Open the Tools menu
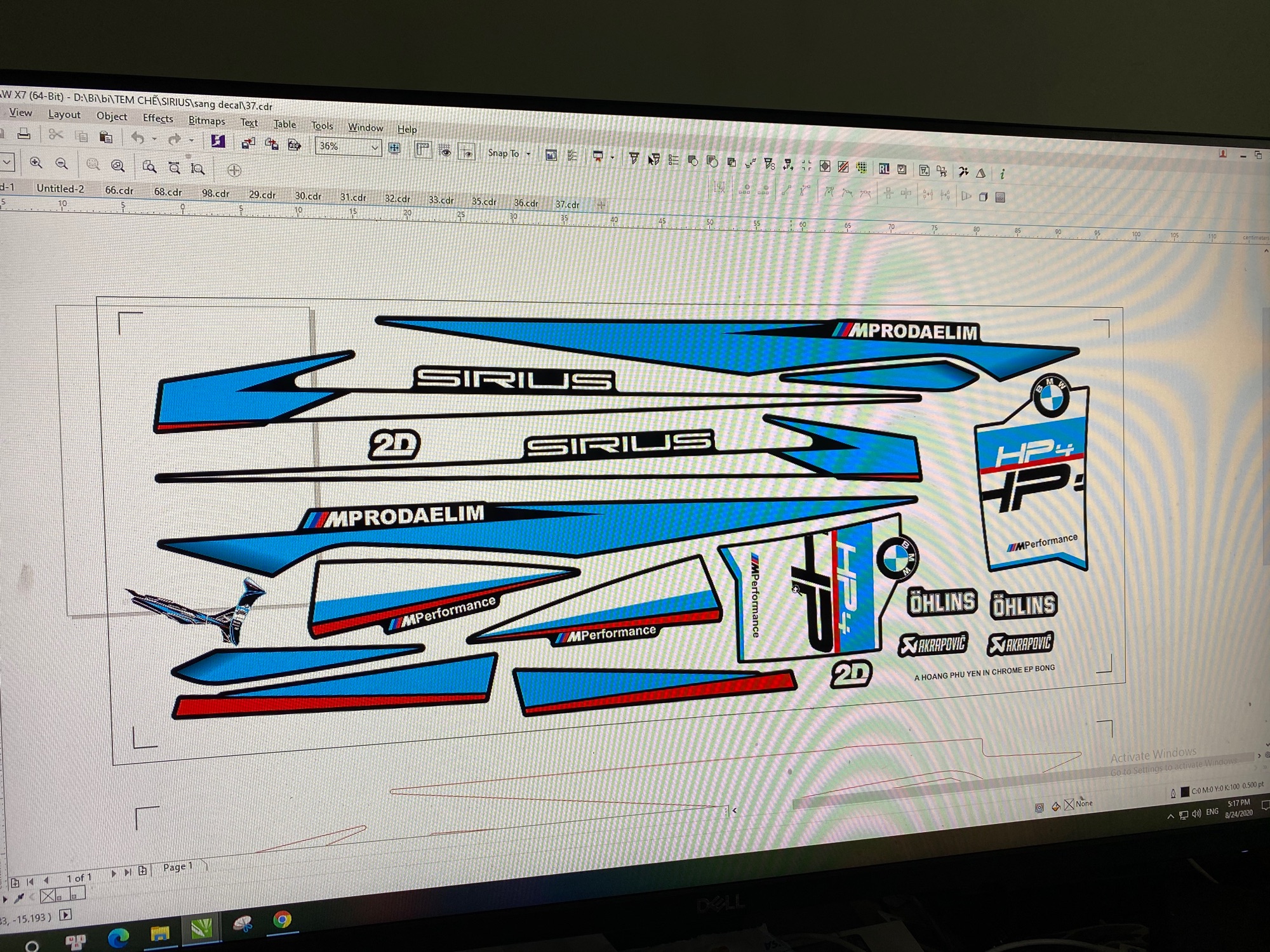 [322, 126]
